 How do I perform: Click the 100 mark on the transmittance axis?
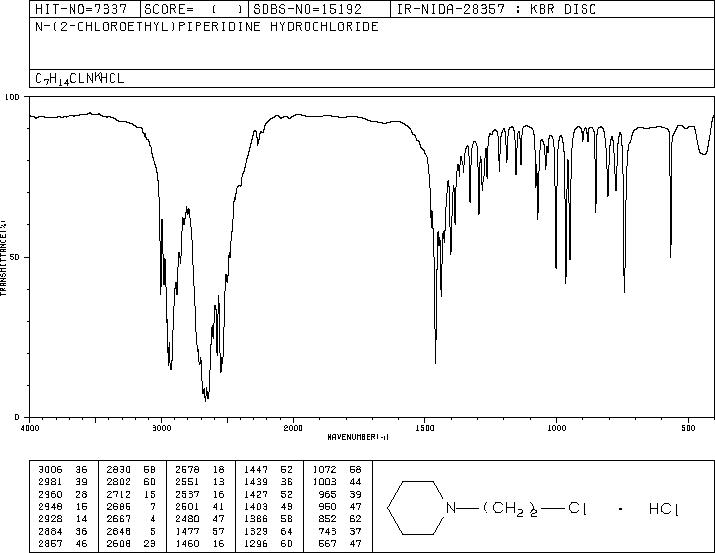(x=12, y=97)
